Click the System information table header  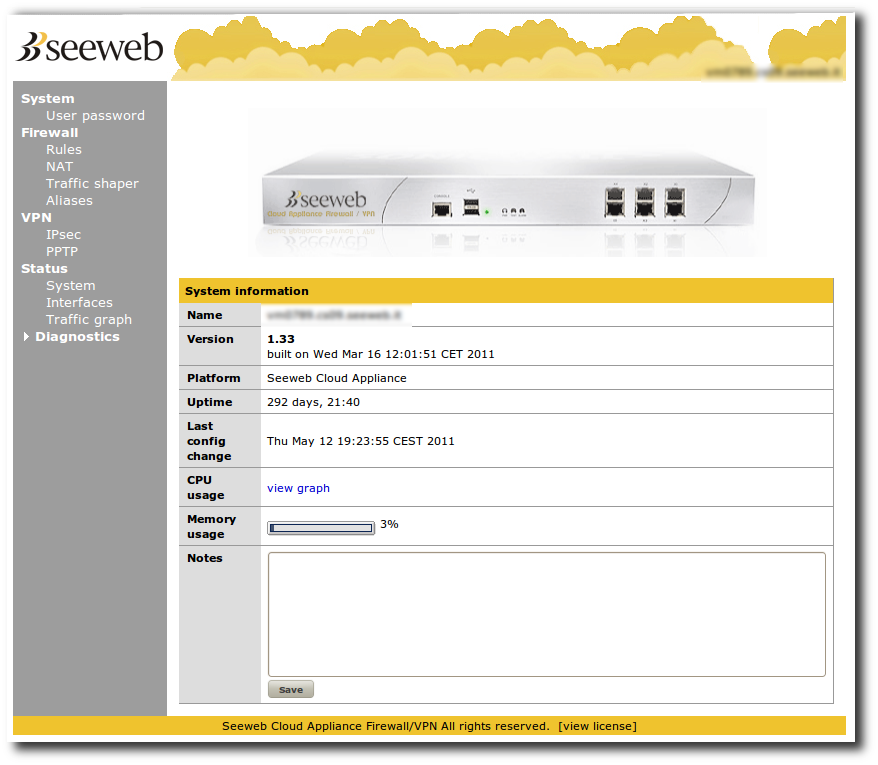(x=506, y=291)
